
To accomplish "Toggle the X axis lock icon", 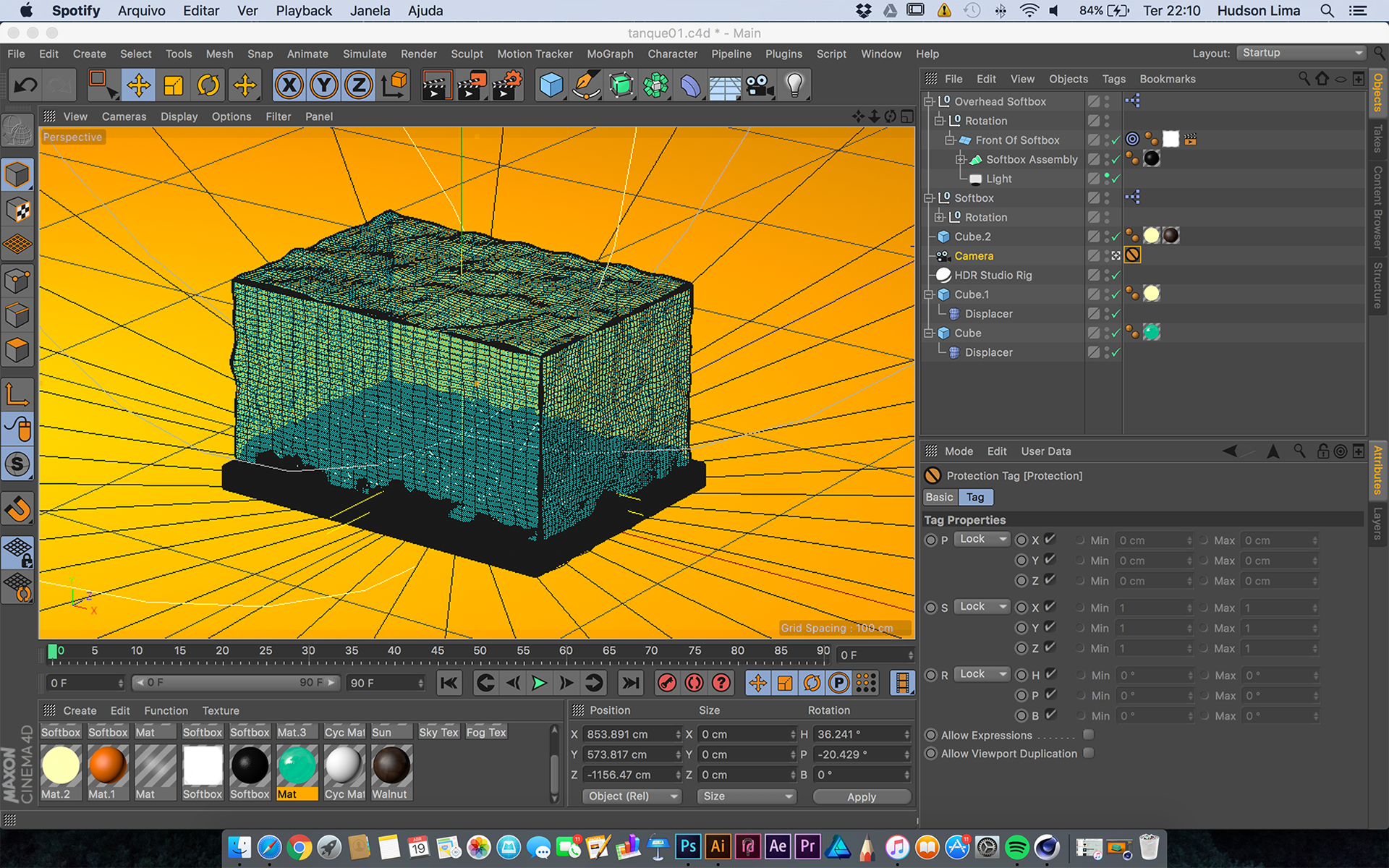I will tap(289, 85).
